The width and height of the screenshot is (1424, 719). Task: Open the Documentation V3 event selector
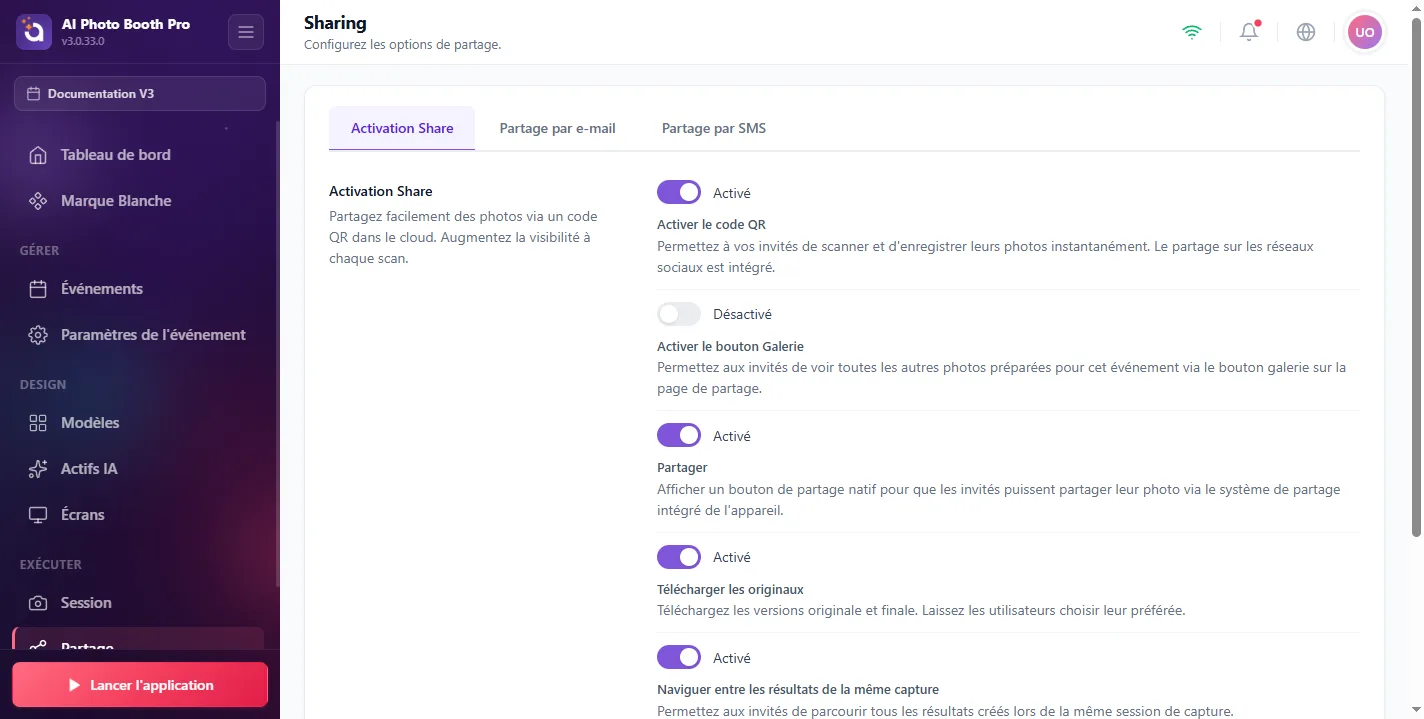[140, 94]
